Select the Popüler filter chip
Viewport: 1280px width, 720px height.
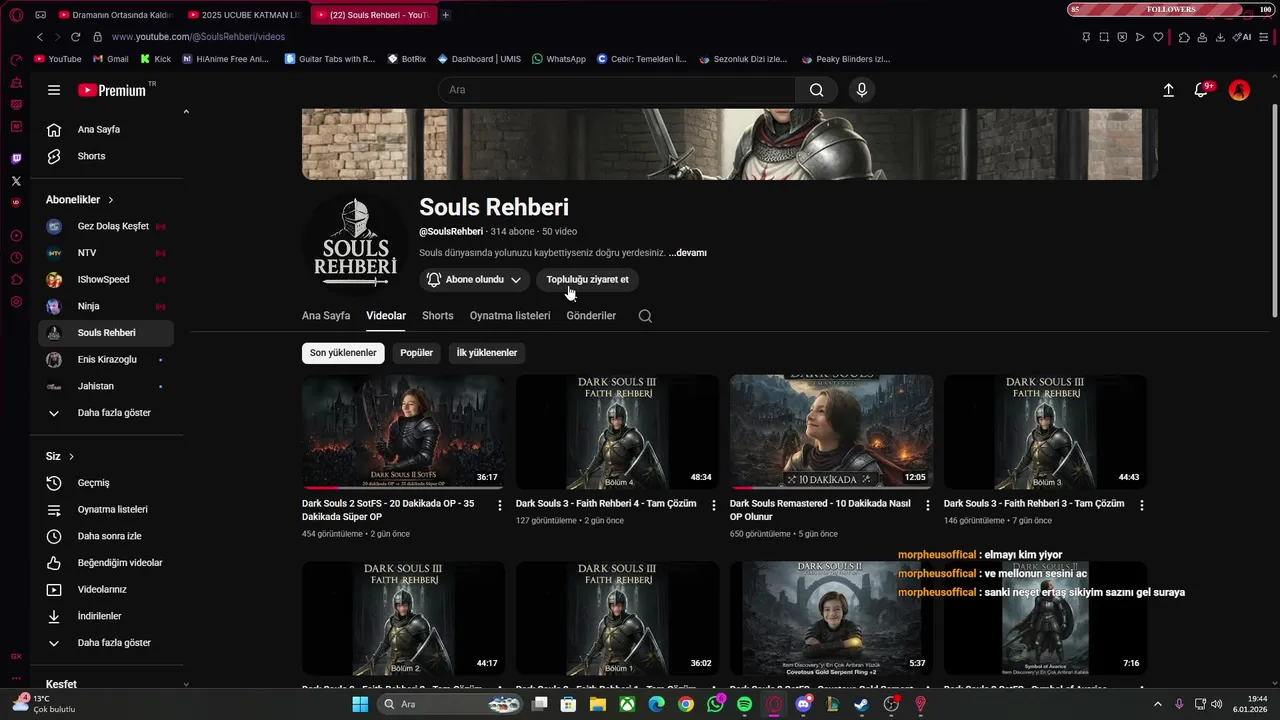point(416,353)
